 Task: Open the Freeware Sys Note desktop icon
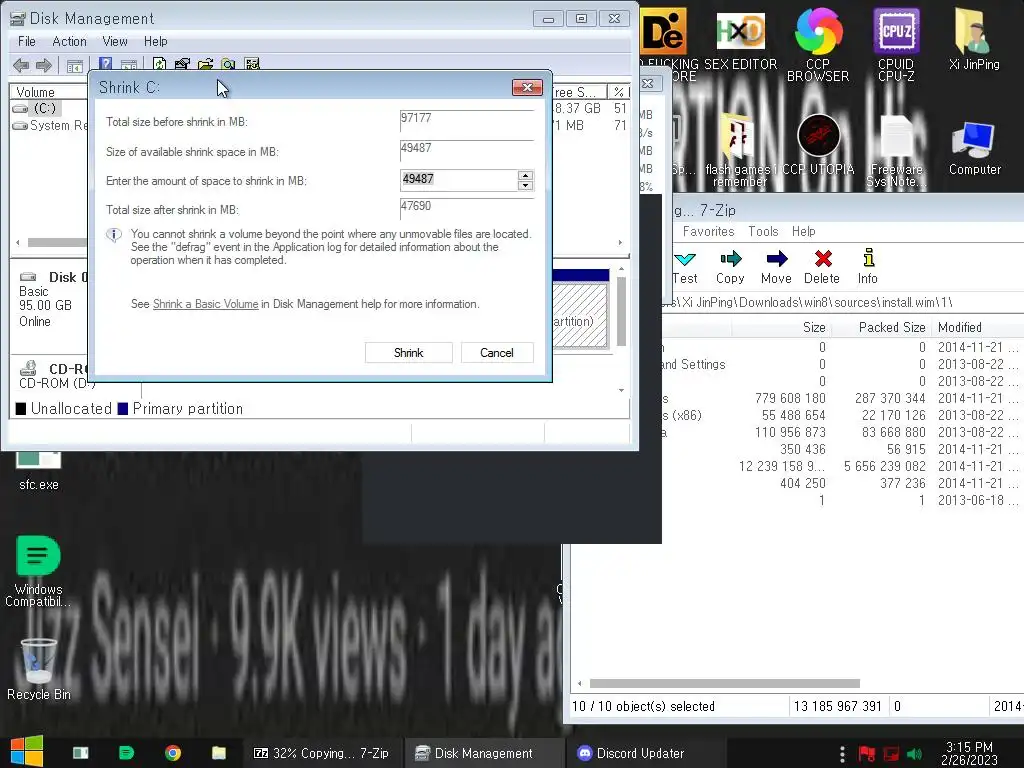[x=896, y=150]
